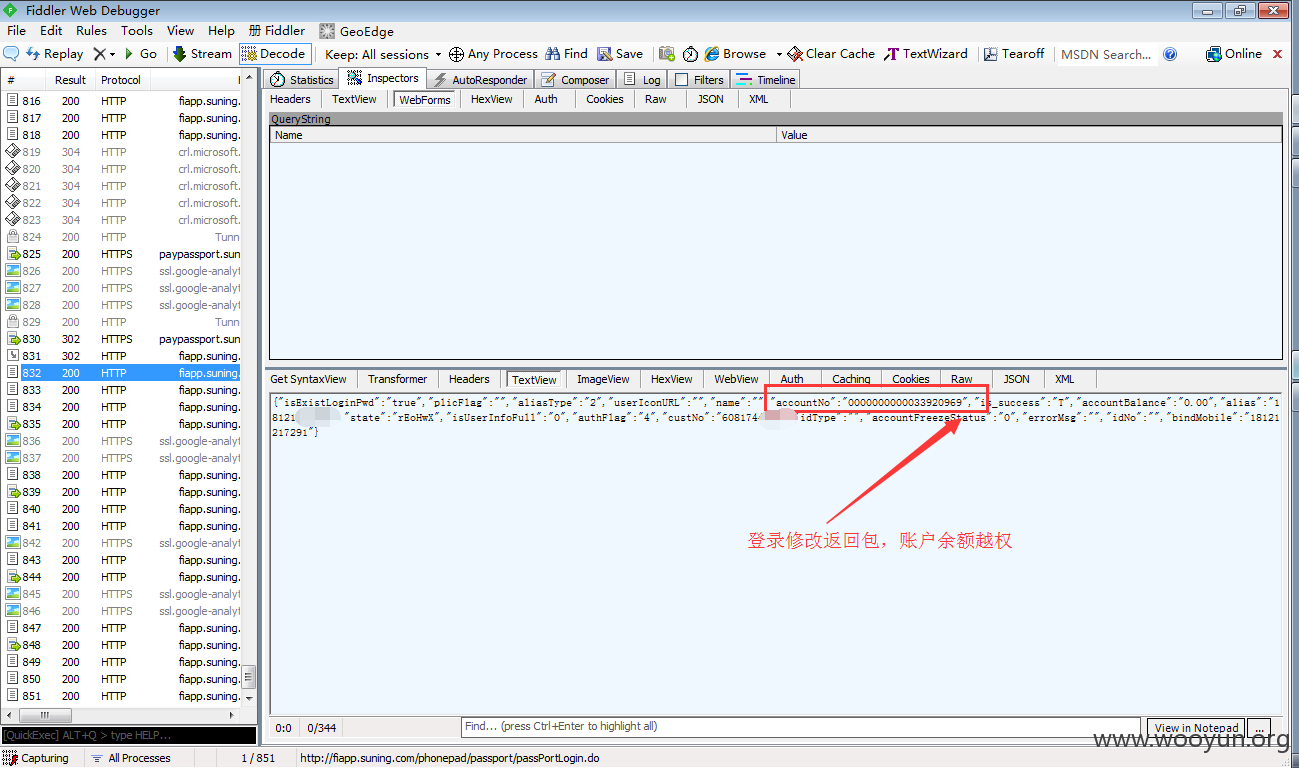Open the View menu

click(180, 31)
